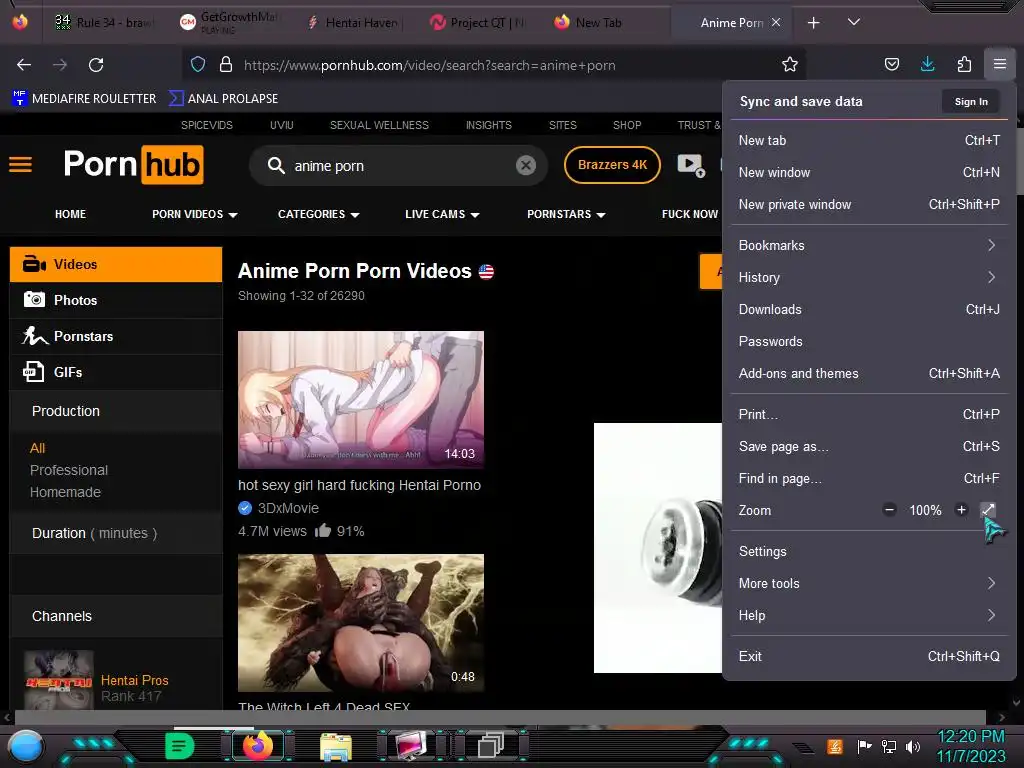
Task: Click the Firefox taskbar icon
Action: (257, 746)
